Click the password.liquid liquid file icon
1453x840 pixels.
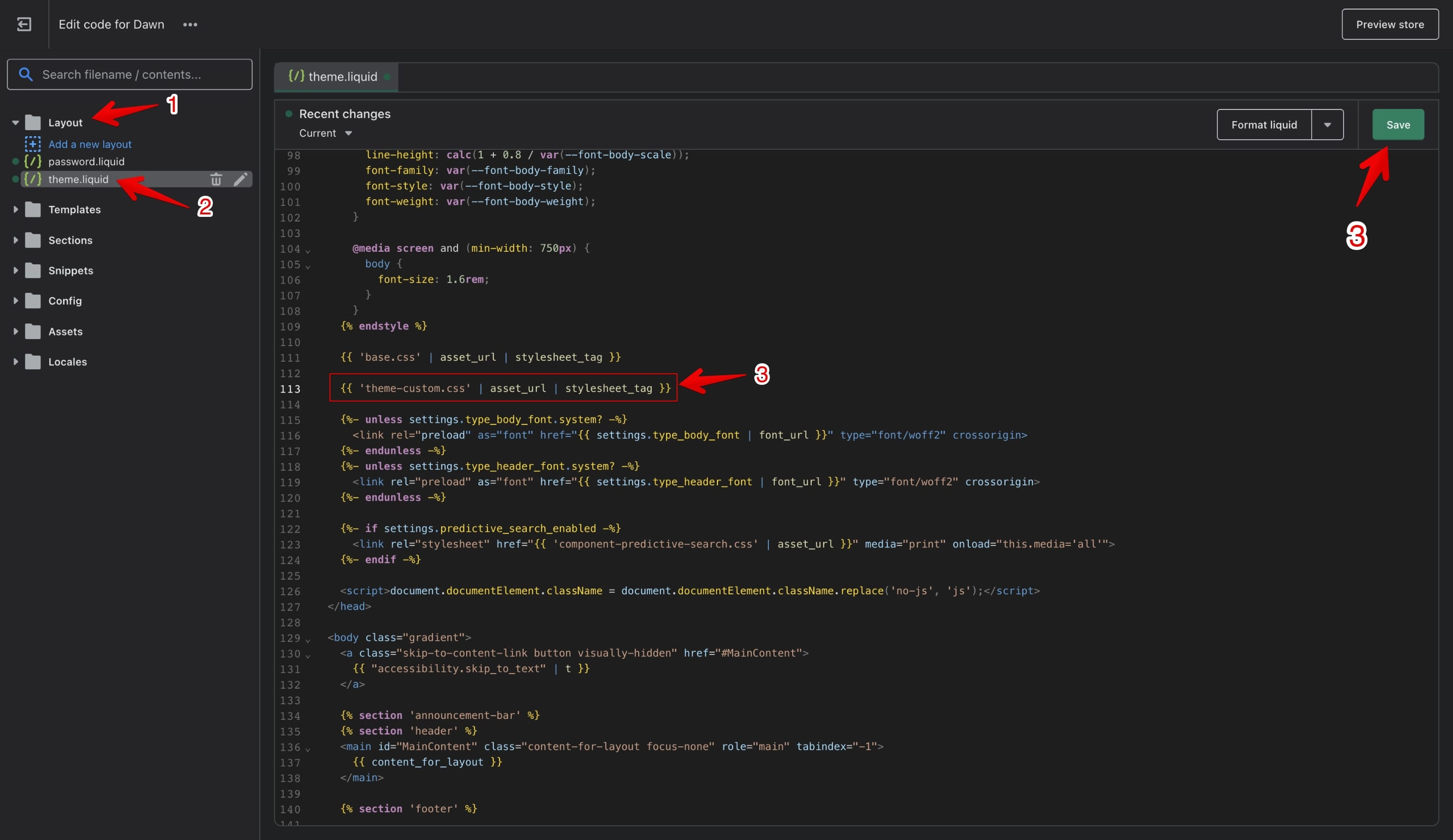click(x=33, y=161)
